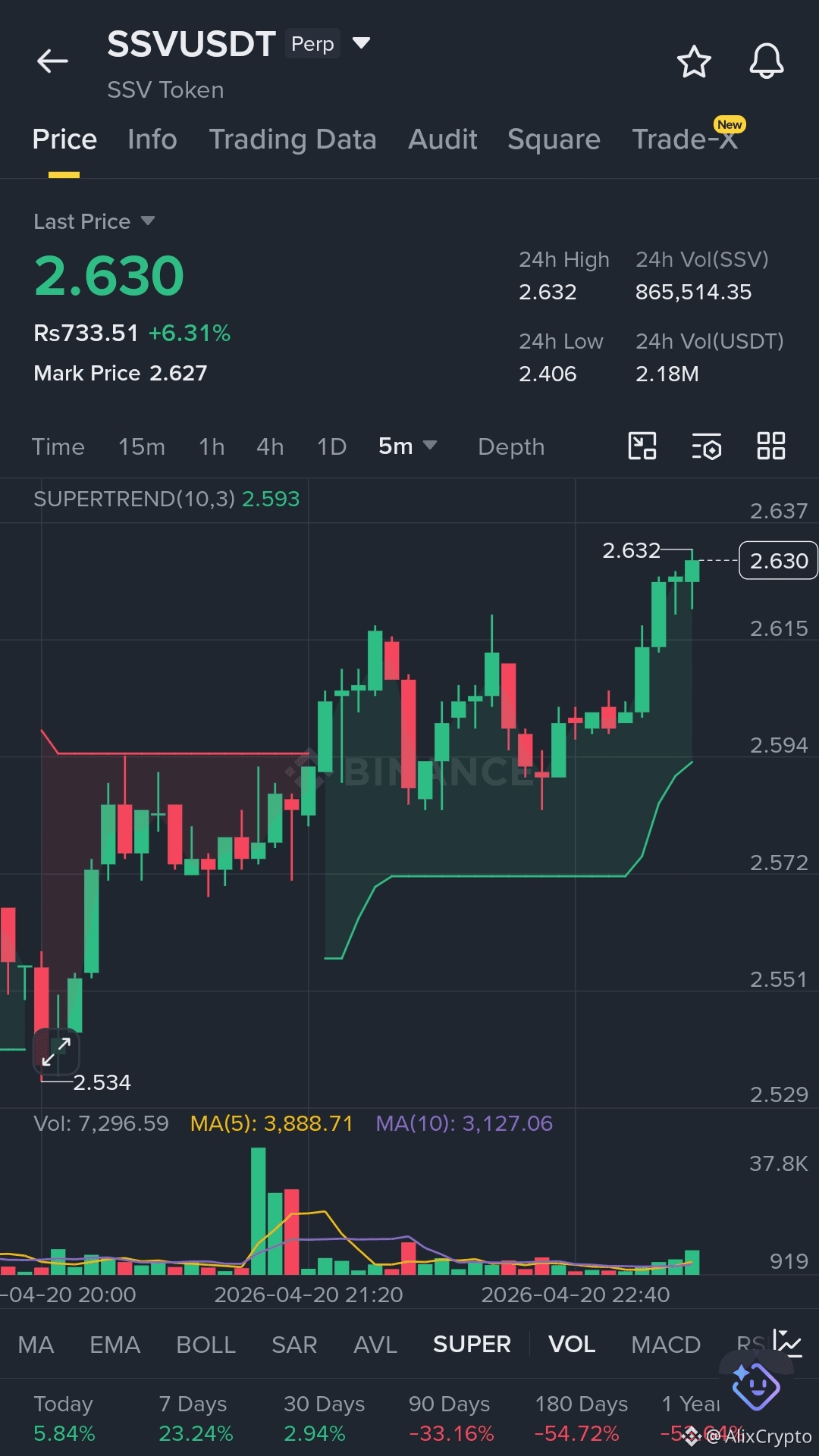This screenshot has width=819, height=1456.
Task: Toggle the VOL sub-indicator
Action: (x=572, y=1344)
